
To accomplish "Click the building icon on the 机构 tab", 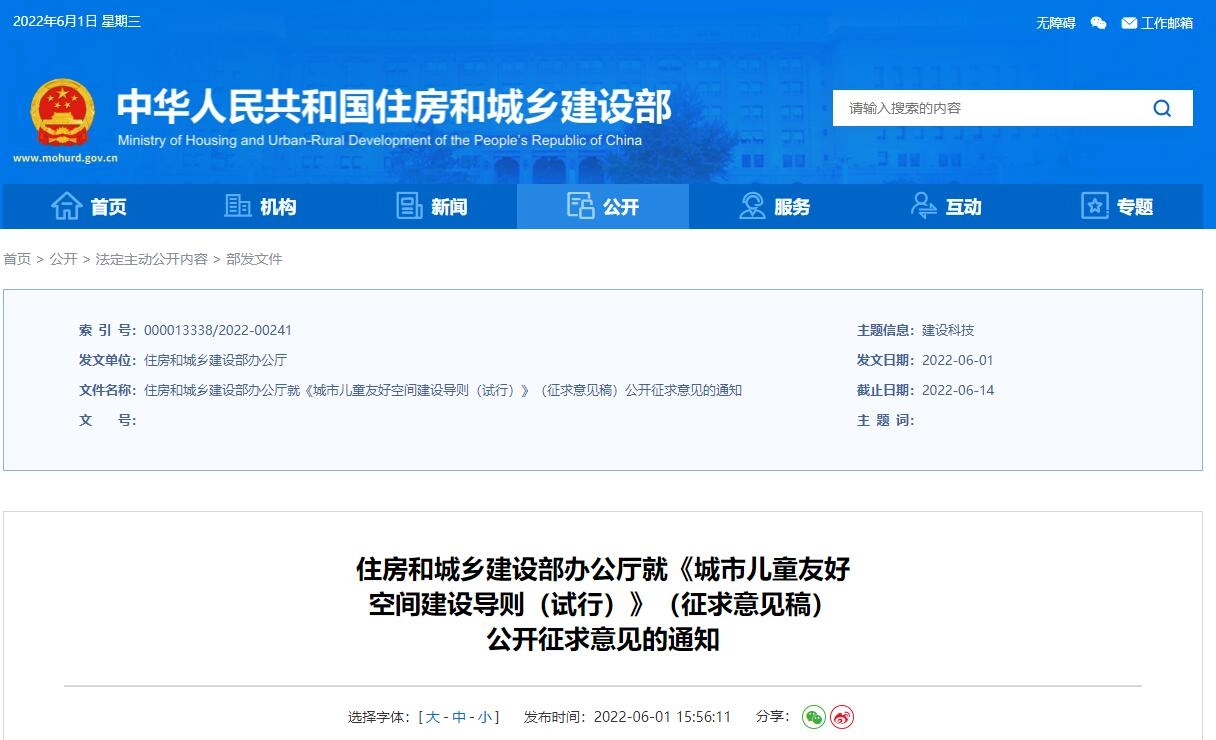I will pos(237,205).
